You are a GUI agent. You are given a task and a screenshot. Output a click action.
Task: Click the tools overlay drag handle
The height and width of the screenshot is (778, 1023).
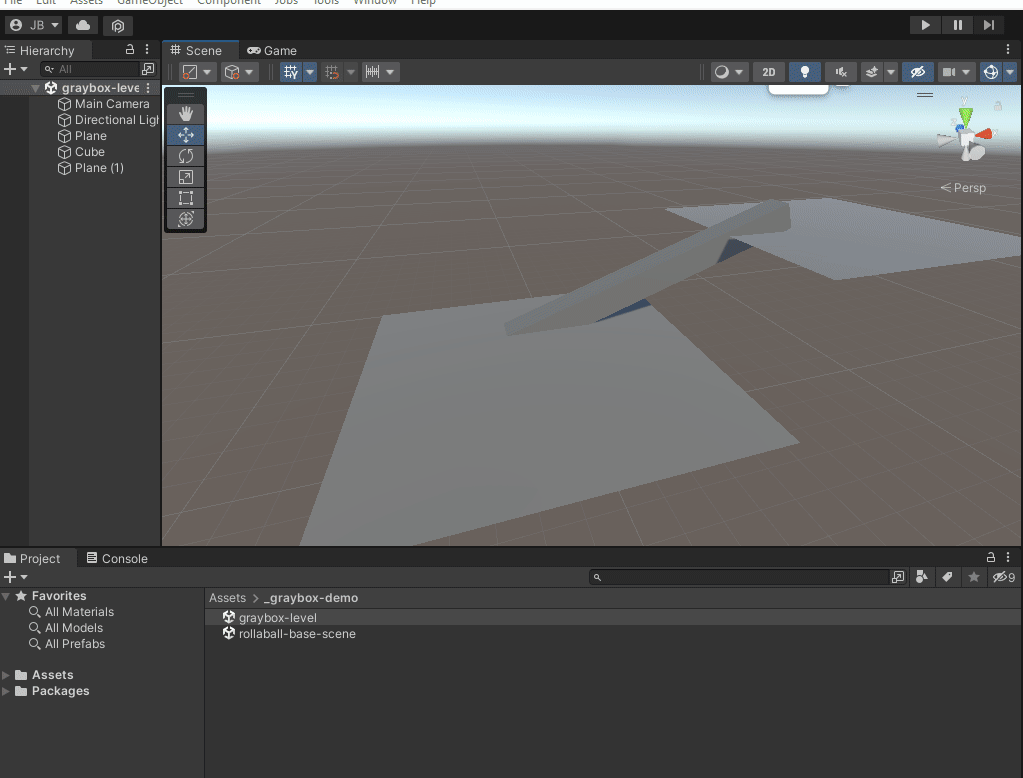[186, 95]
